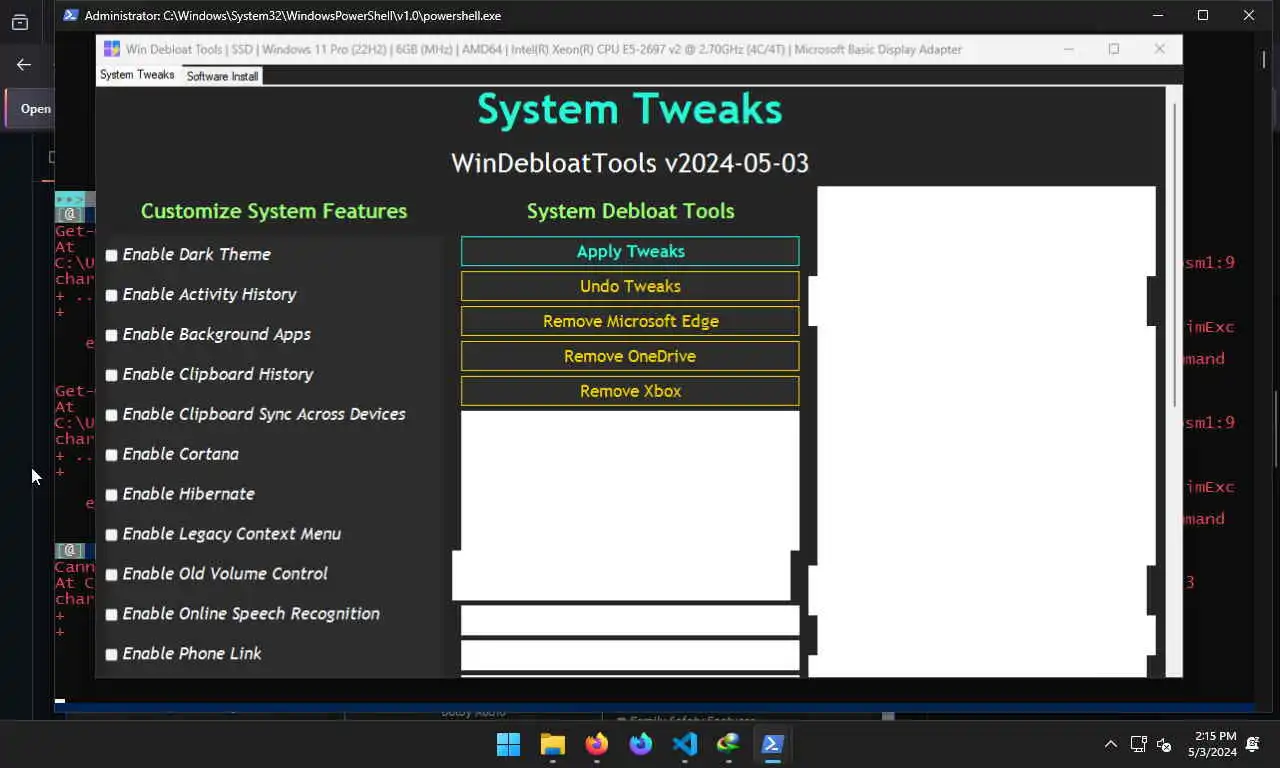Enable Online Speech Recognition checkbox
Image resolution: width=1280 pixels, height=768 pixels.
pos(112,615)
